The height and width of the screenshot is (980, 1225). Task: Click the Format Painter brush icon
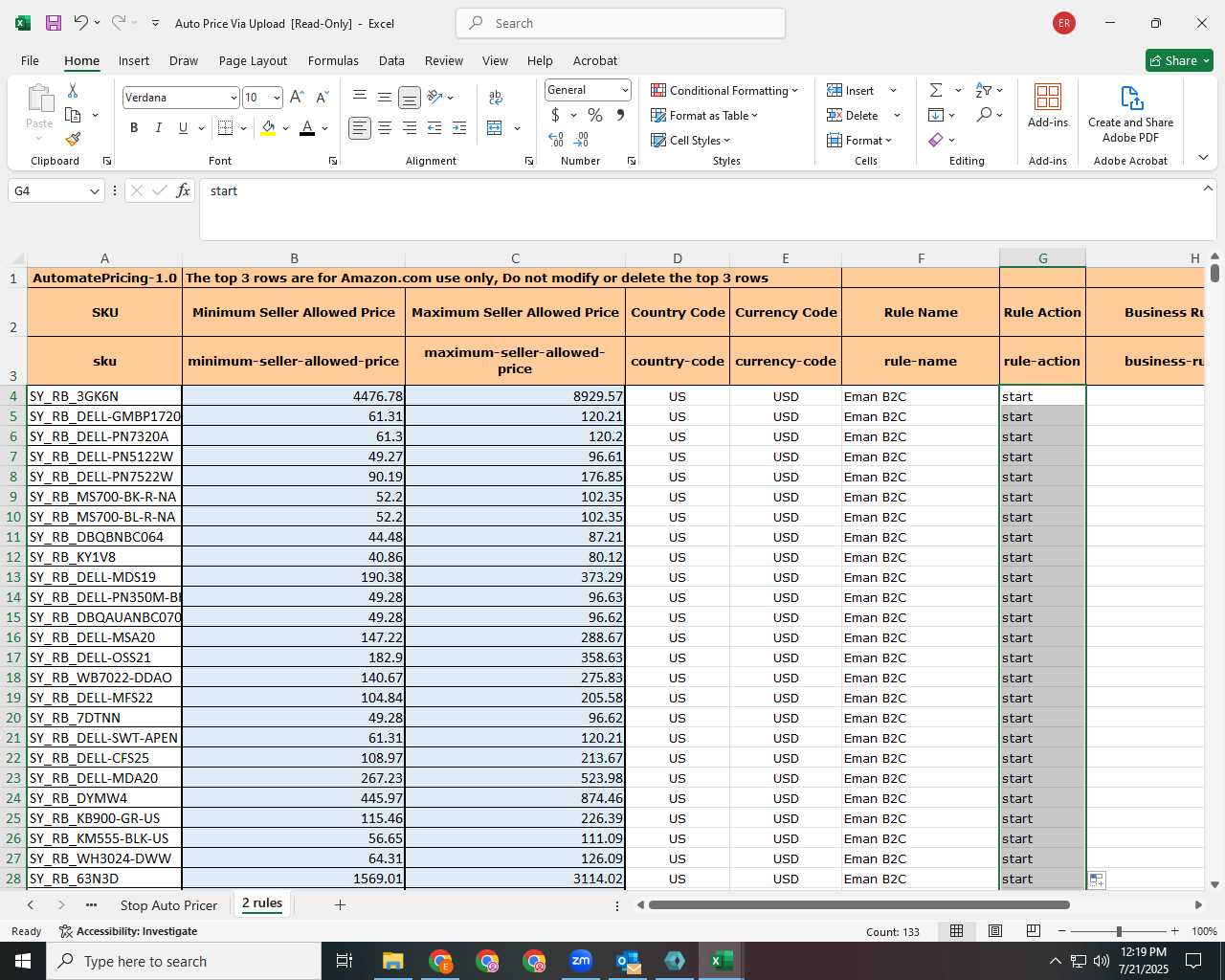tap(73, 140)
